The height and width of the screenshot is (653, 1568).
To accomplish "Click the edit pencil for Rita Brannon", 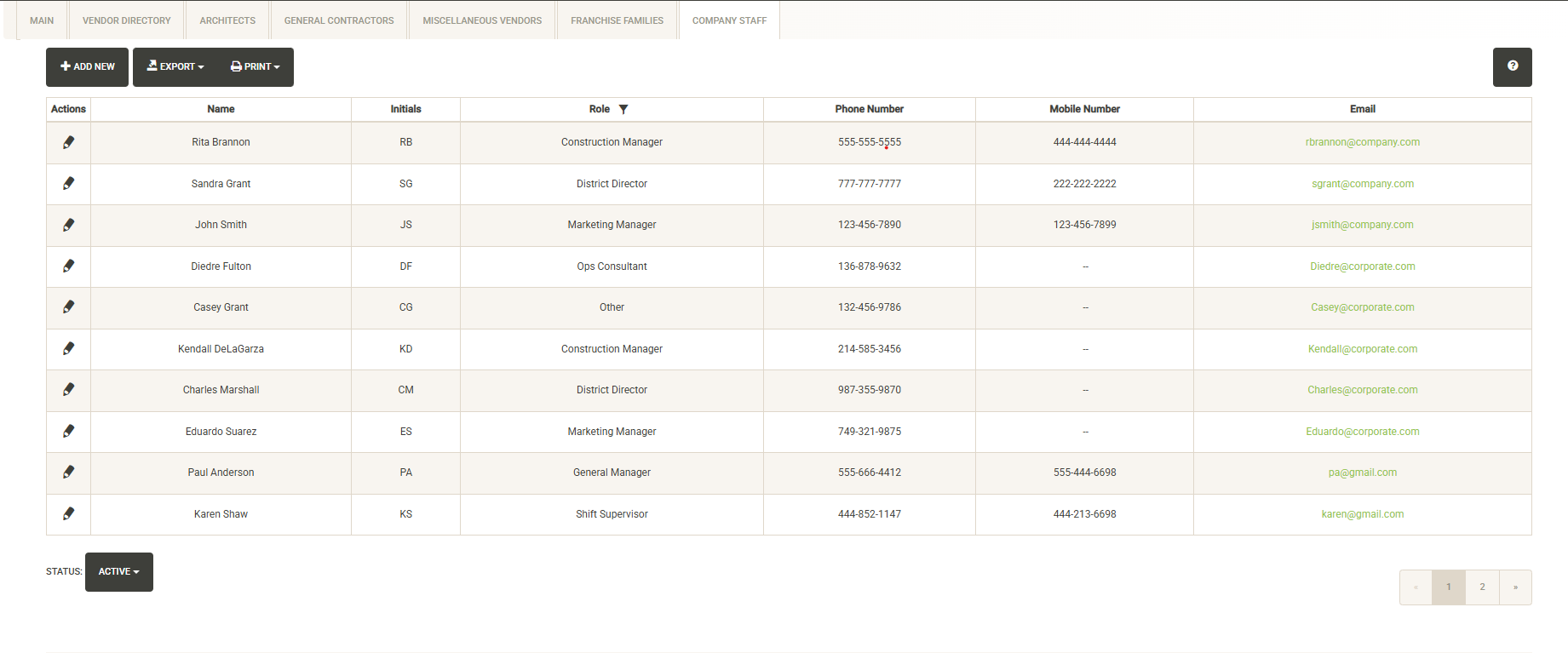I will (x=68, y=142).
